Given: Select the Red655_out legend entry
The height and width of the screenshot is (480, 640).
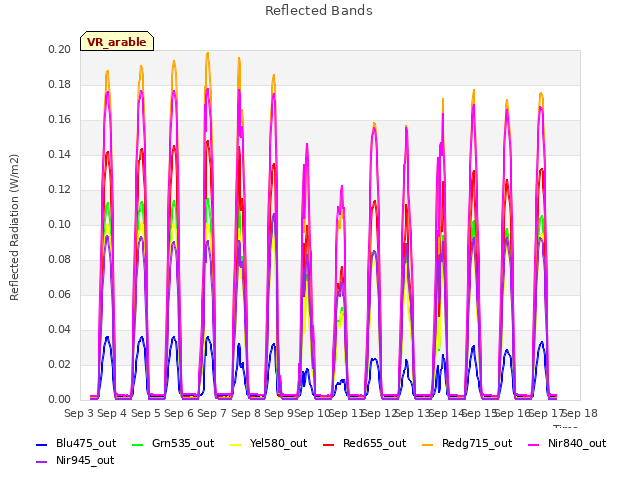Looking at the screenshot, I should [364, 444].
